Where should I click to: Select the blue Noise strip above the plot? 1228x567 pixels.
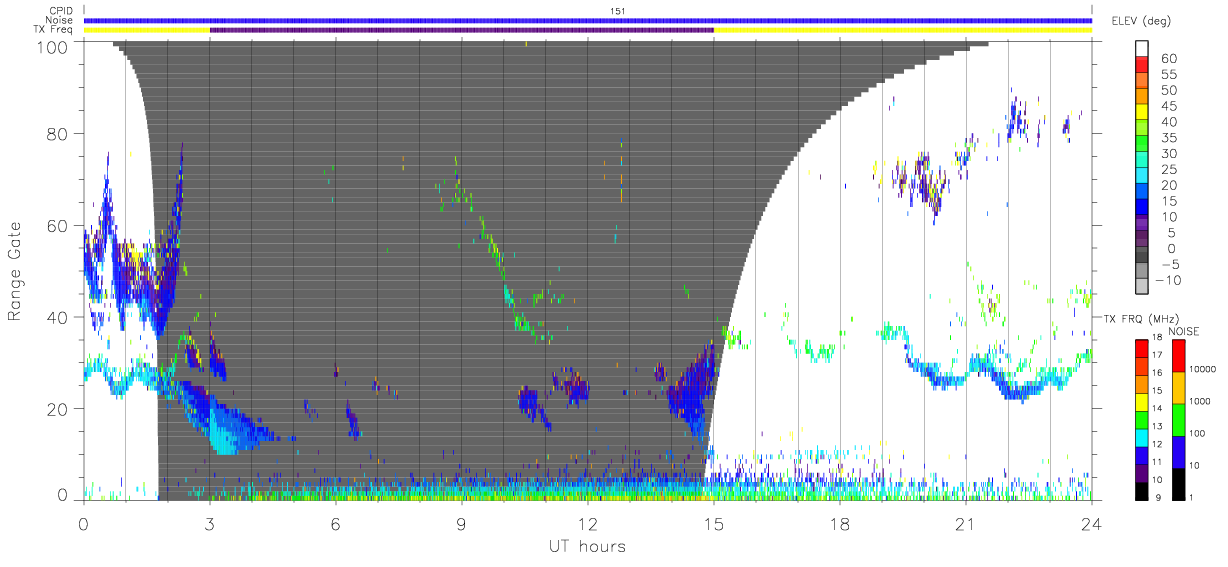point(587,20)
